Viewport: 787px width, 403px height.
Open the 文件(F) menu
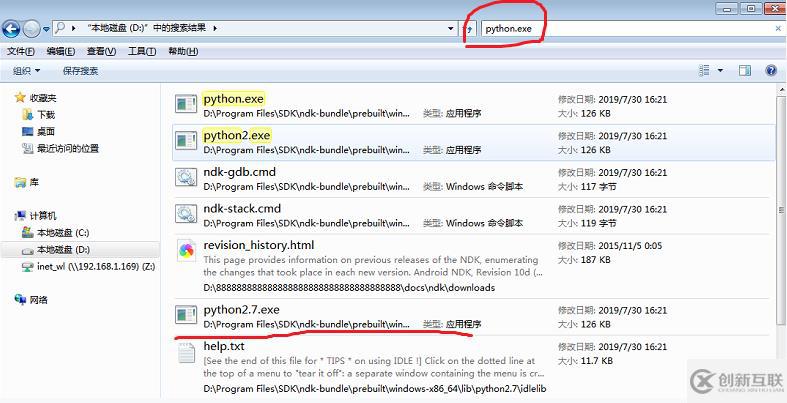(x=21, y=51)
